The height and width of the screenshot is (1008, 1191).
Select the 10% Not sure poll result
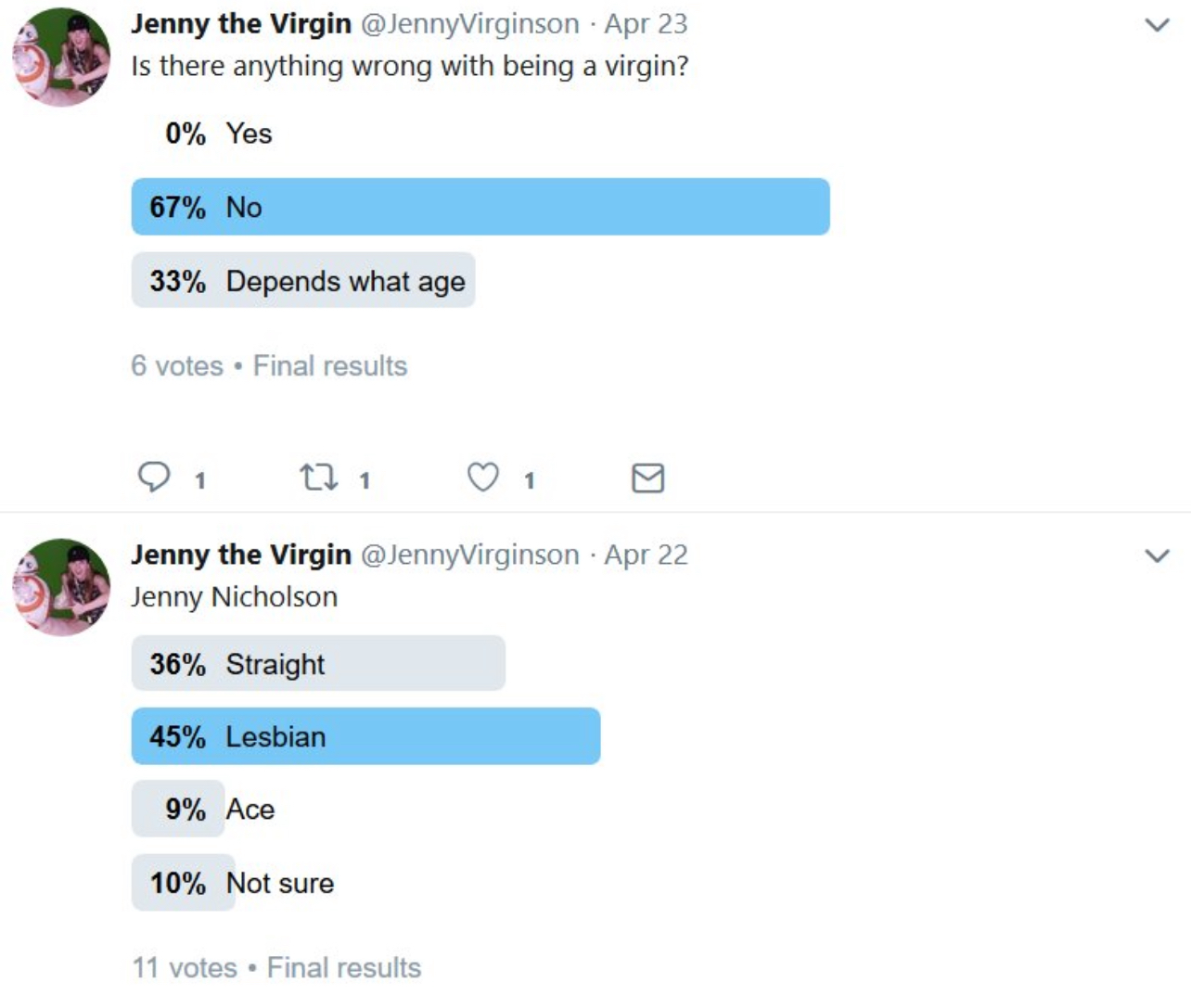(x=234, y=882)
